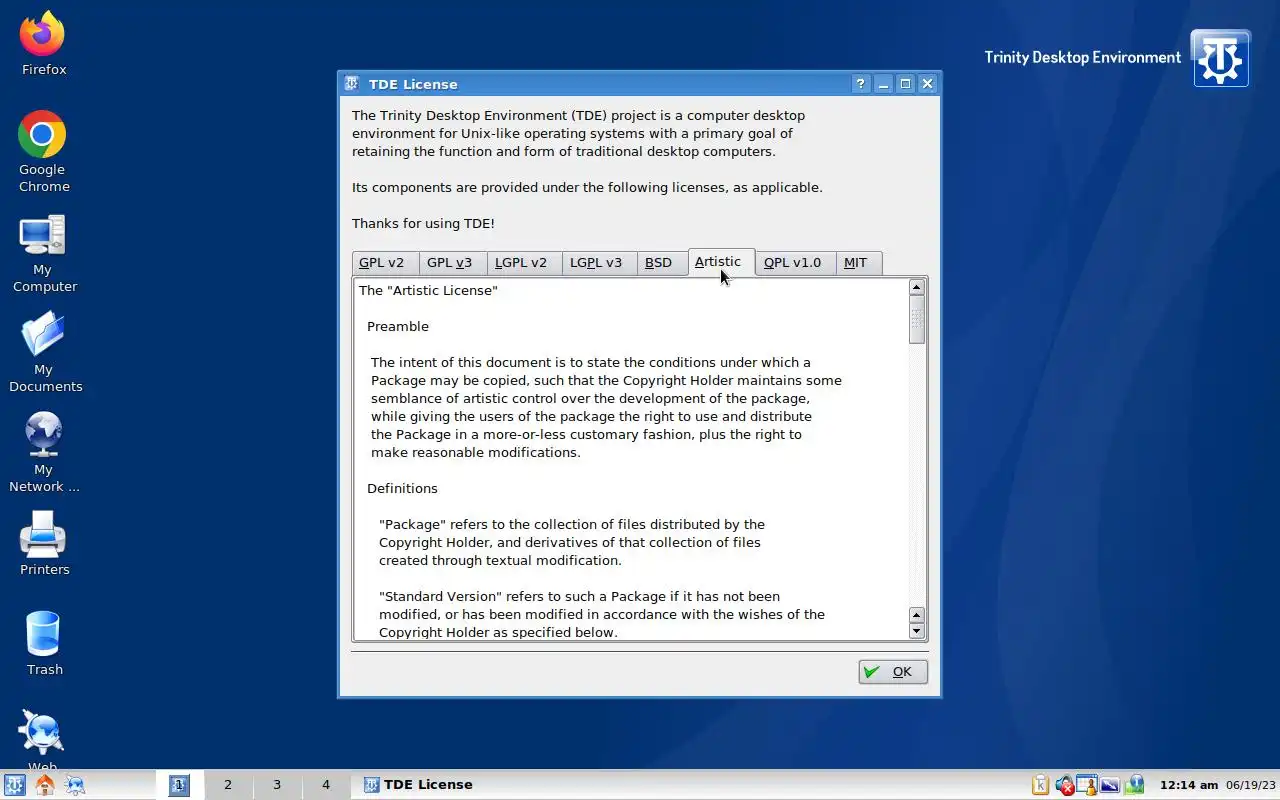Open the Klipper clipboard tray icon
Viewport: 1280px width, 800px height.
pyautogui.click(x=1040, y=785)
